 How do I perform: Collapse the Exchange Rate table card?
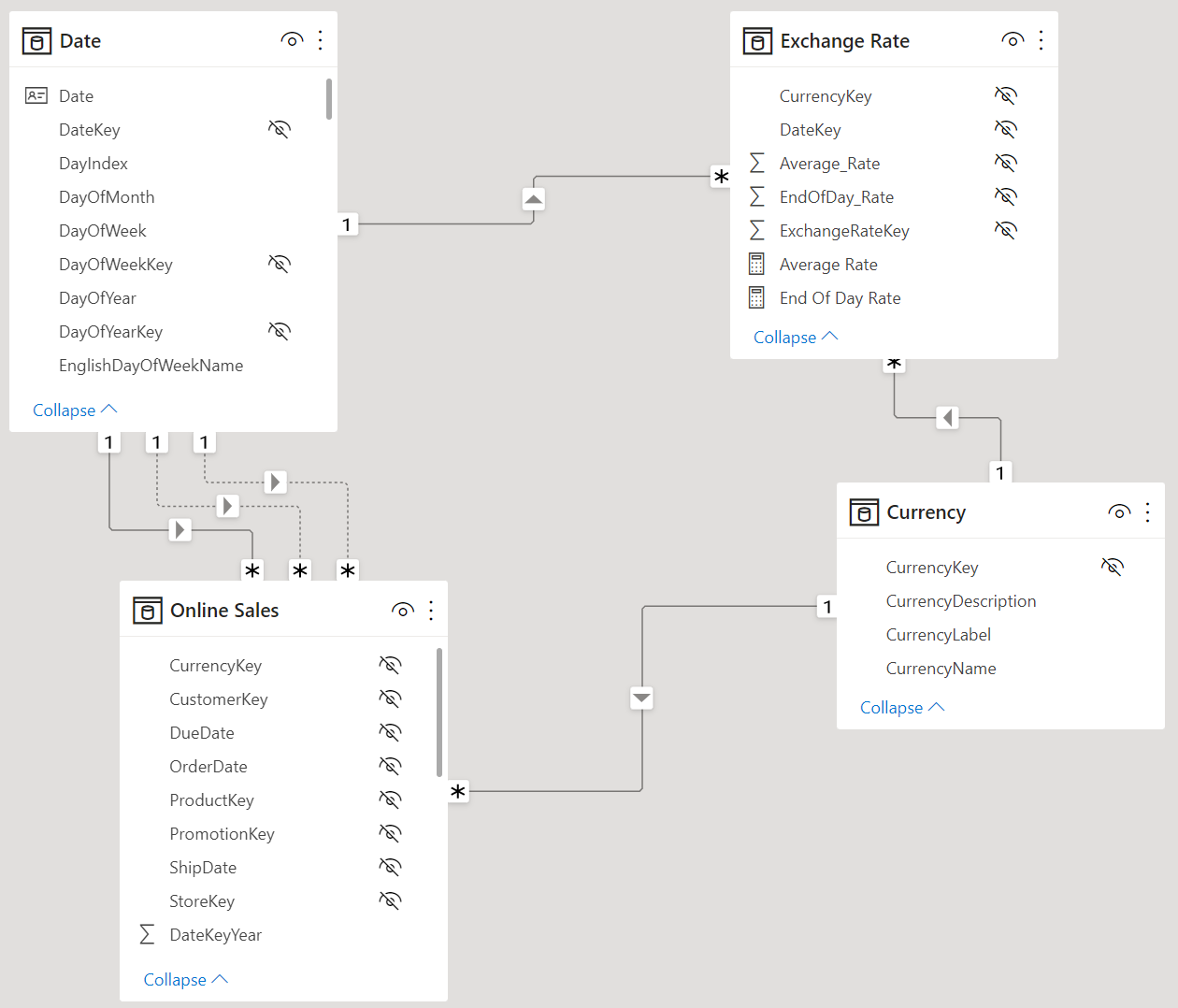tap(796, 337)
